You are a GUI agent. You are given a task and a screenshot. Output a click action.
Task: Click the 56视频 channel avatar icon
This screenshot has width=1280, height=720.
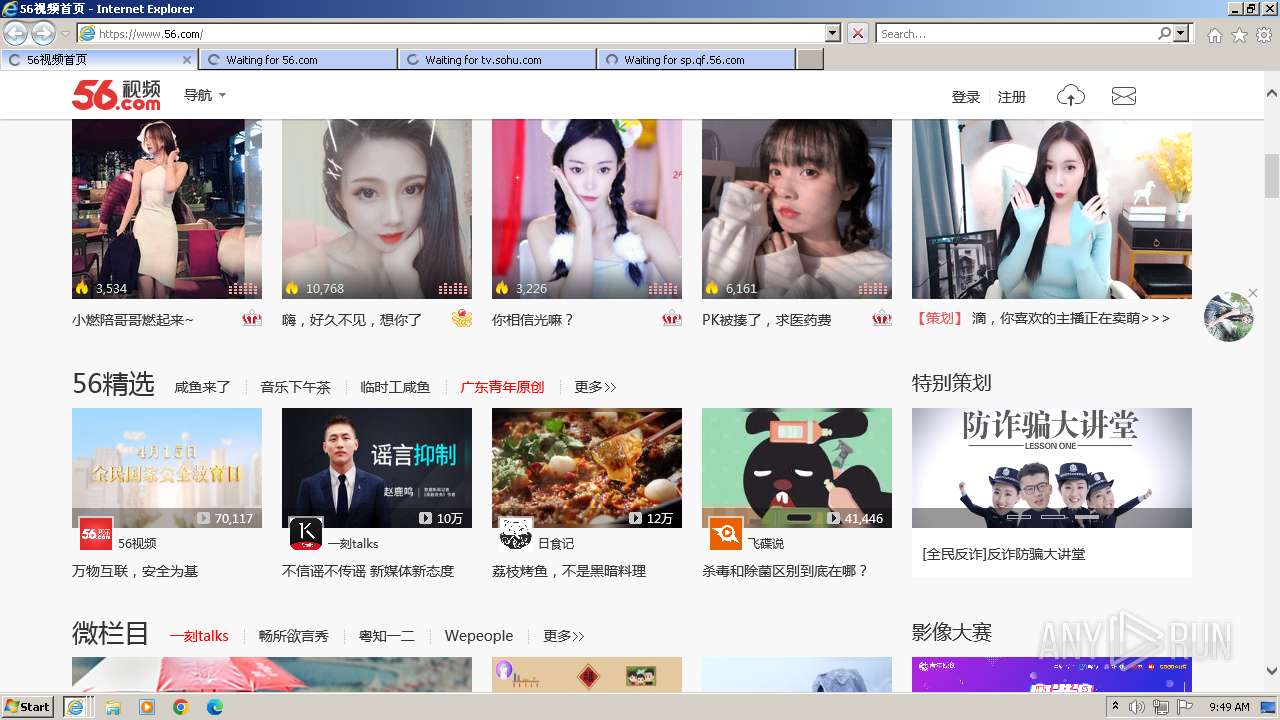point(96,534)
